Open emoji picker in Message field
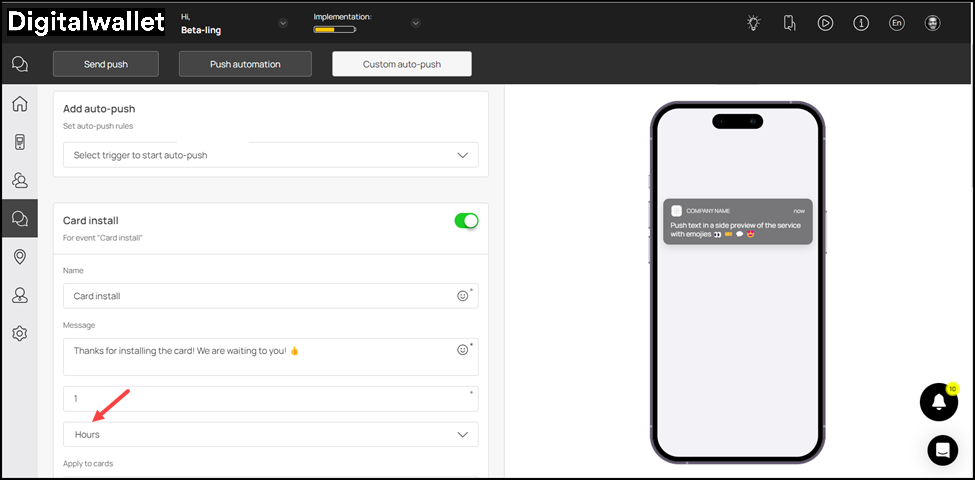Image resolution: width=975 pixels, height=480 pixels. (x=462, y=350)
